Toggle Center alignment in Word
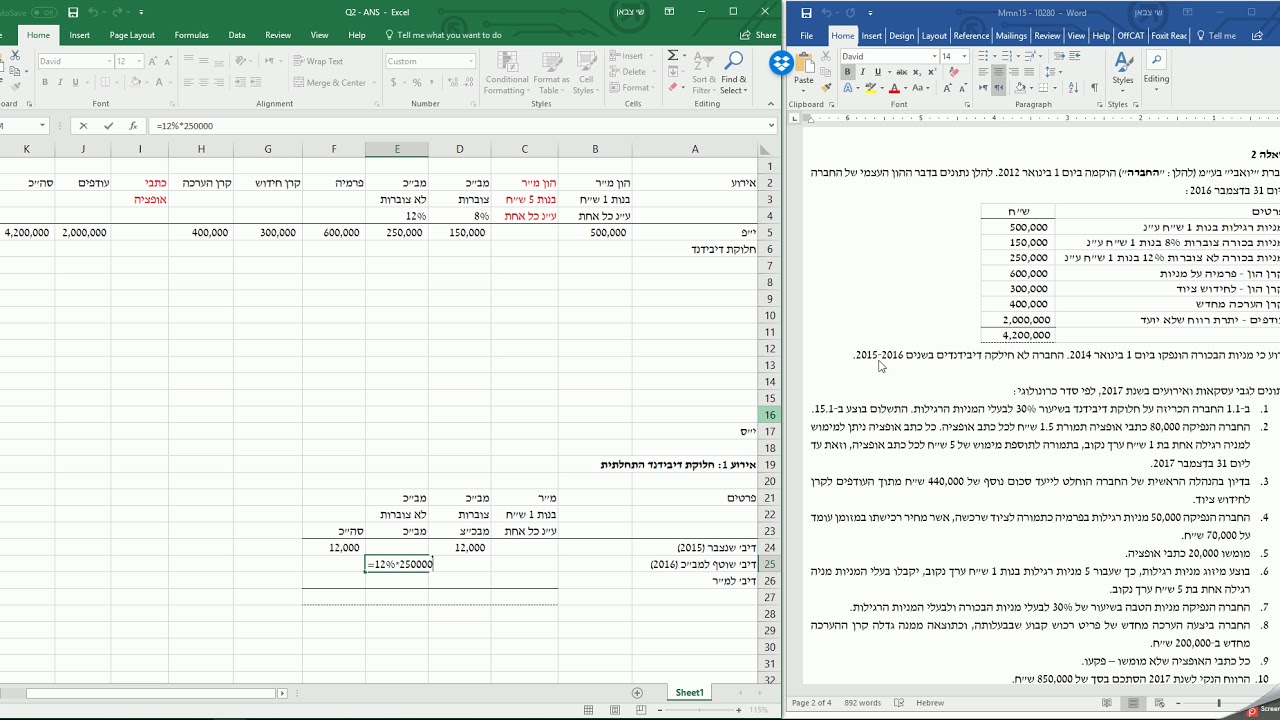This screenshot has width=1280, height=720. (998, 72)
